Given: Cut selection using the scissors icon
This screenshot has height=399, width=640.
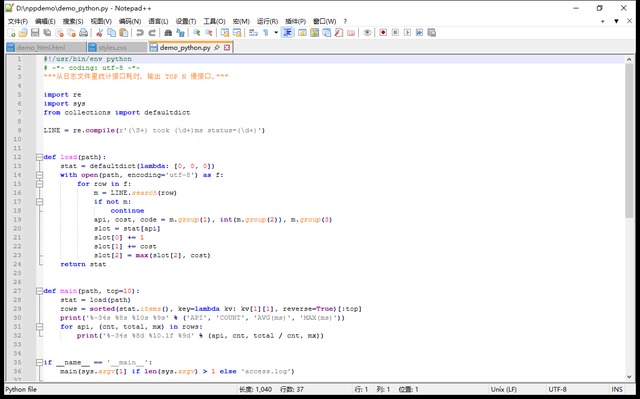Looking at the screenshot, I should pos(99,33).
